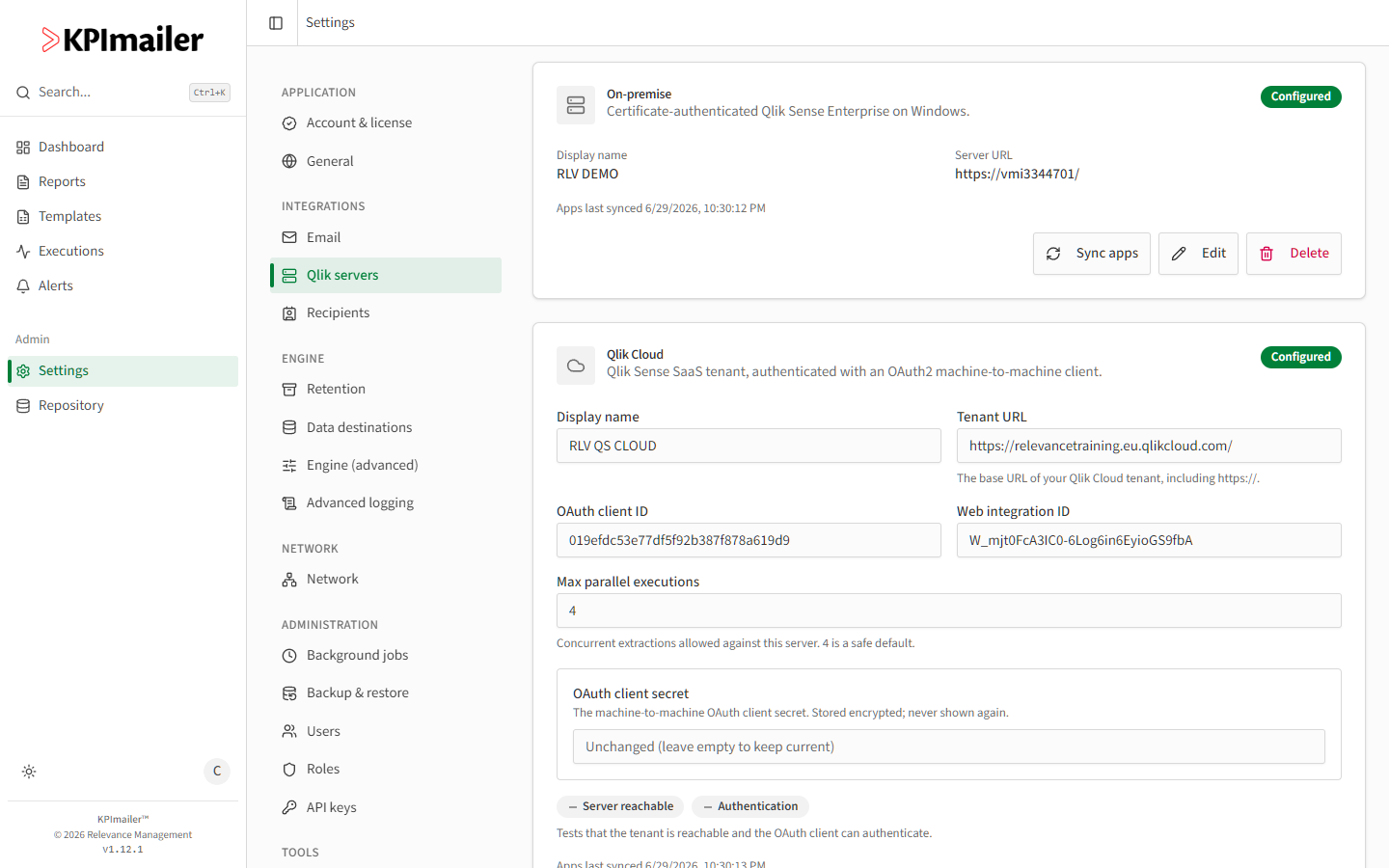Open Recipients settings
The width and height of the screenshot is (1389, 868).
(x=386, y=313)
